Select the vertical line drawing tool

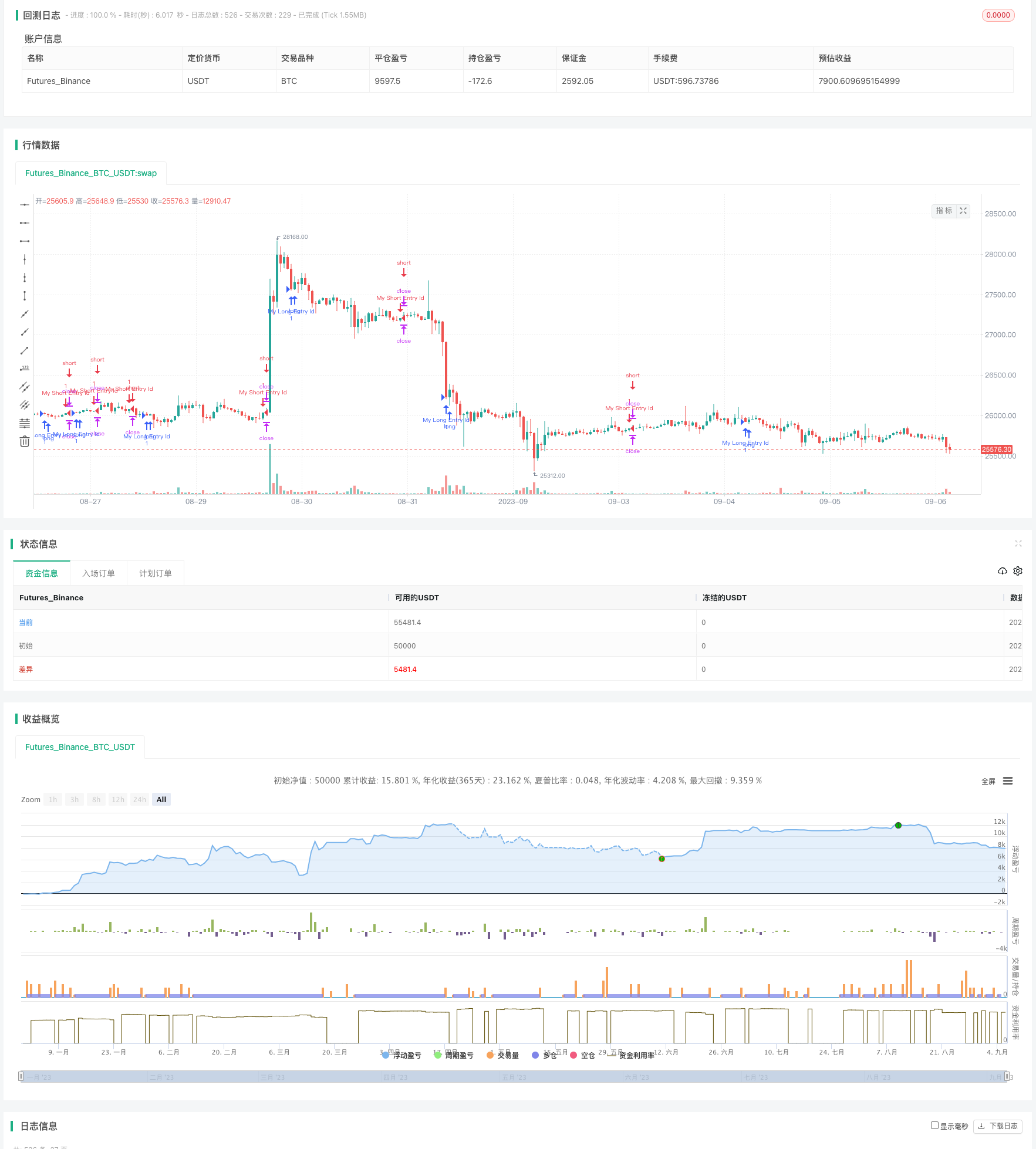(24, 259)
